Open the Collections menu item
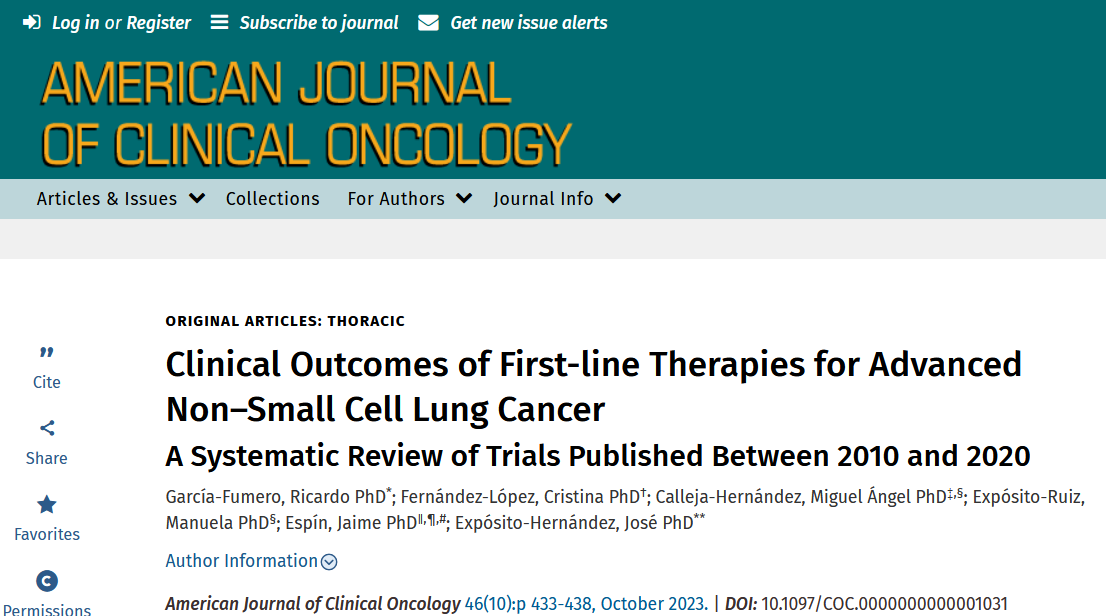 click(x=272, y=198)
